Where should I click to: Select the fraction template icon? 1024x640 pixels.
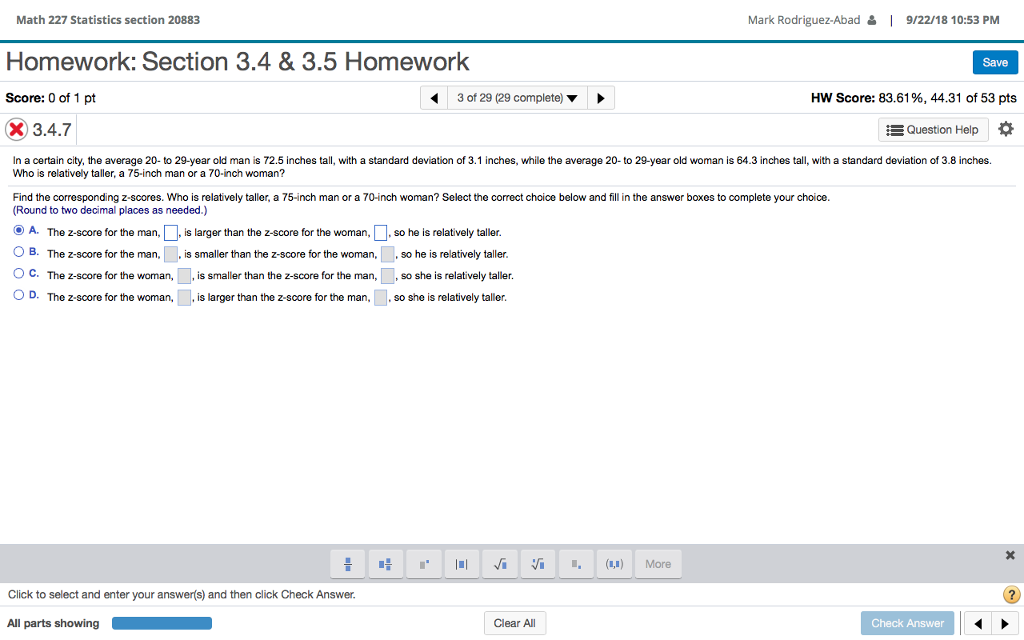tap(348, 563)
